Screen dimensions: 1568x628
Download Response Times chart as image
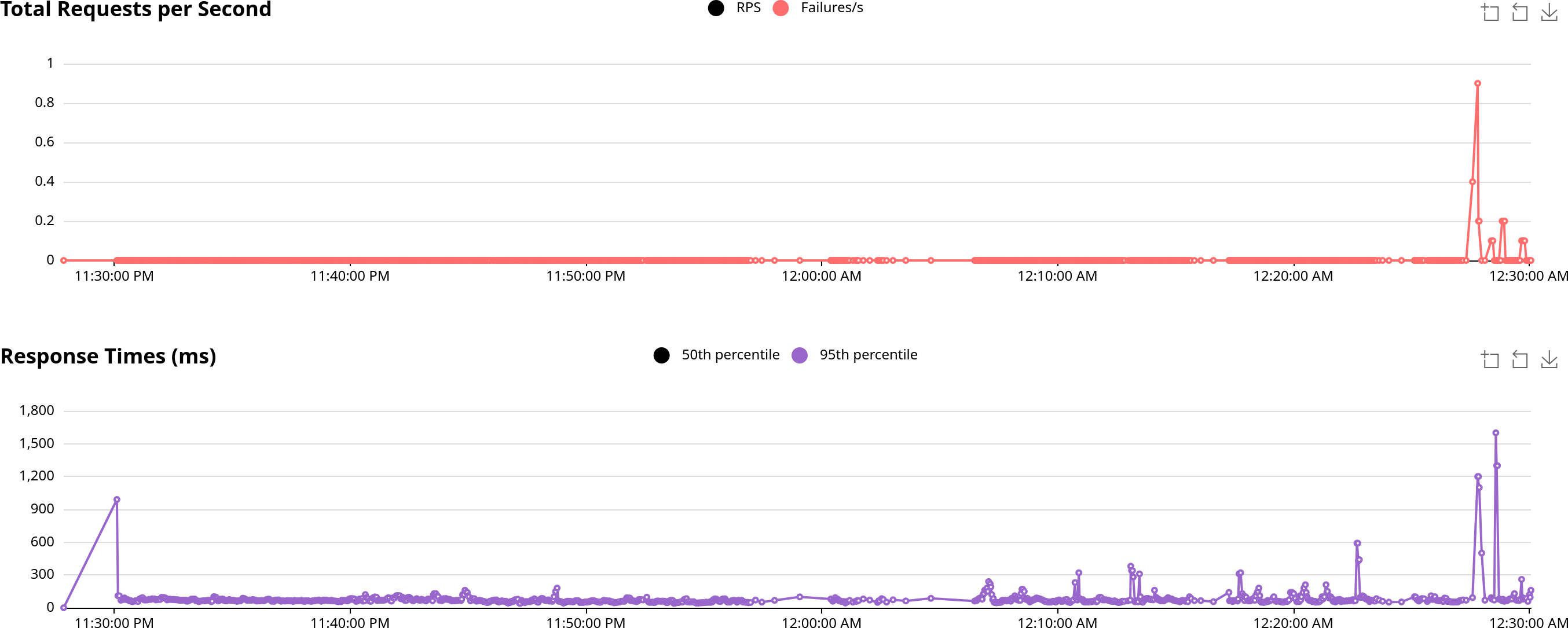pyautogui.click(x=1549, y=359)
